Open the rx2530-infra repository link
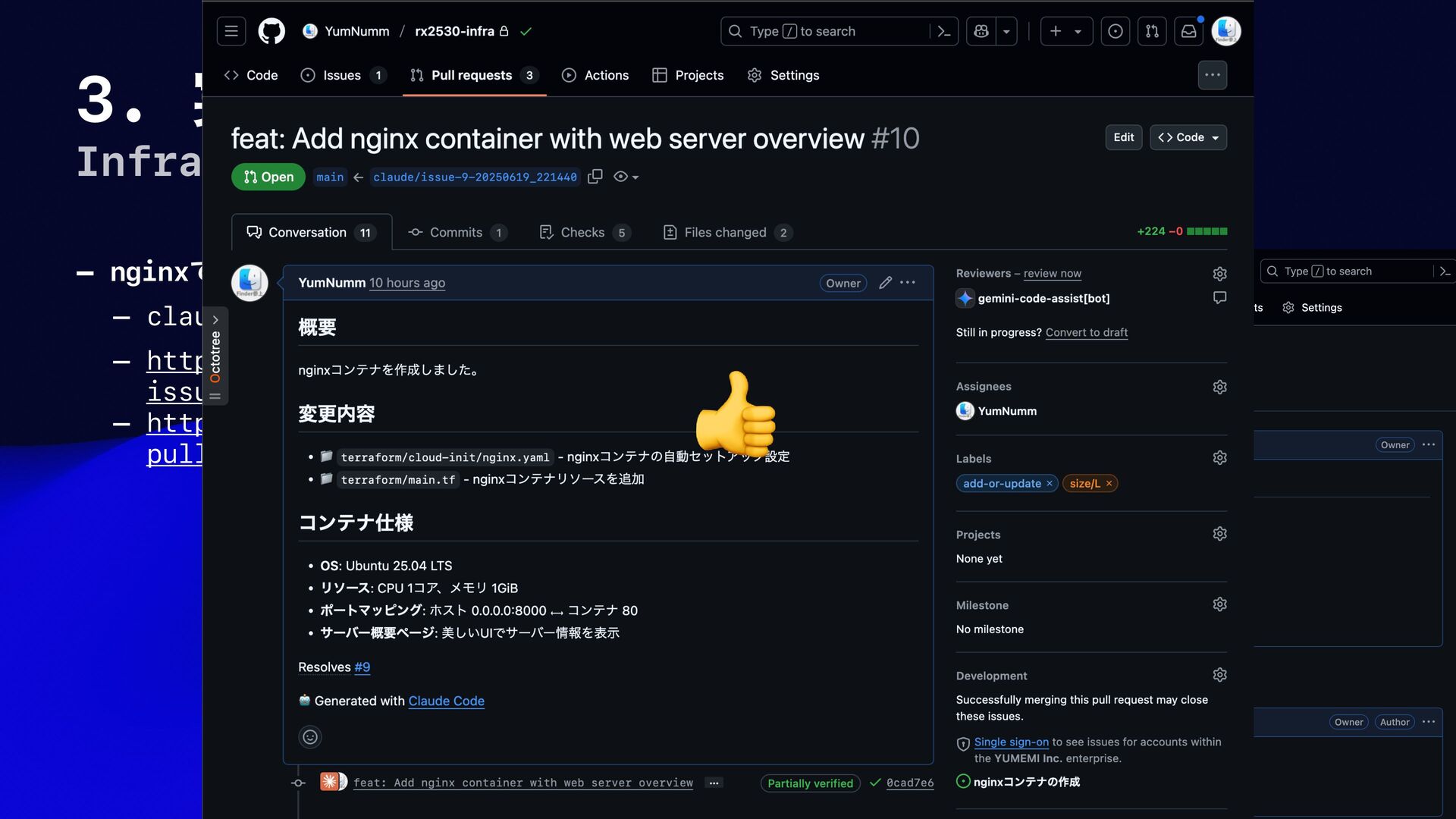The height and width of the screenshot is (819, 1456). [x=454, y=31]
